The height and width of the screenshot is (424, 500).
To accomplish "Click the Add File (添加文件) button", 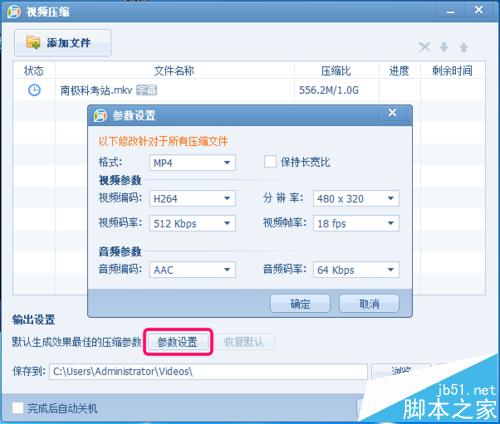I will pyautogui.click(x=62, y=43).
